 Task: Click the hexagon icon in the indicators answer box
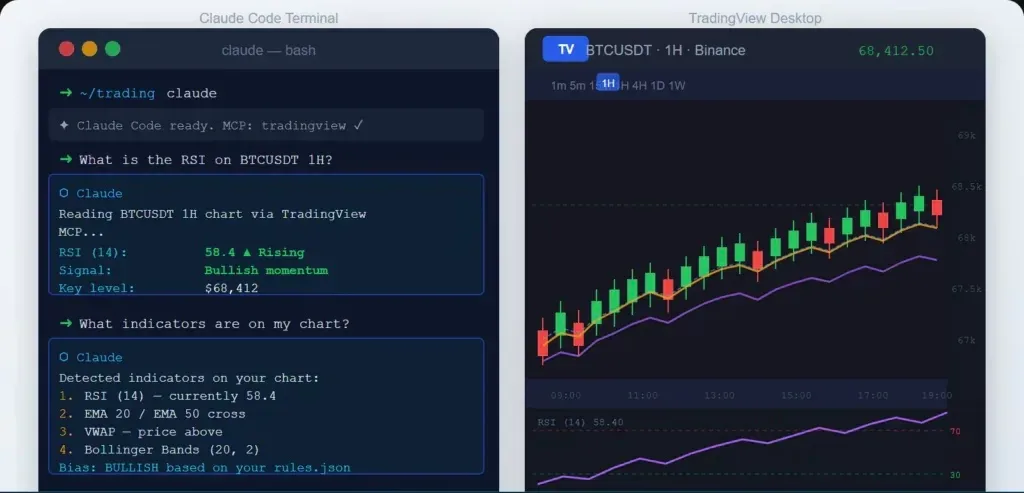64,357
